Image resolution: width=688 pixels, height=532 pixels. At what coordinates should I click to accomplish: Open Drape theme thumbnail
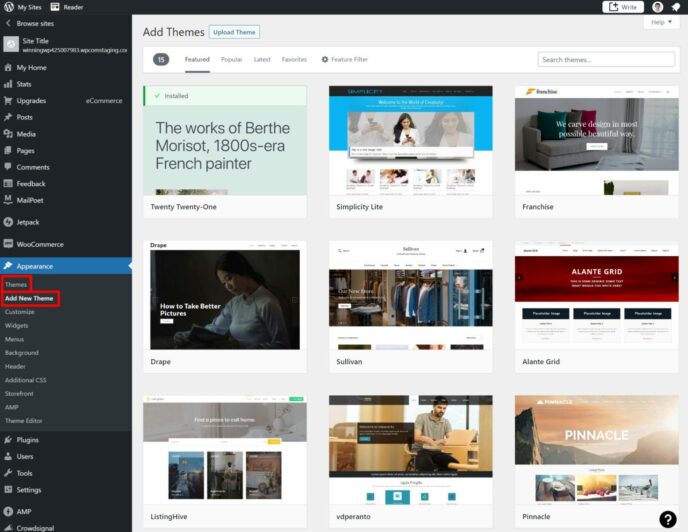[x=225, y=295]
